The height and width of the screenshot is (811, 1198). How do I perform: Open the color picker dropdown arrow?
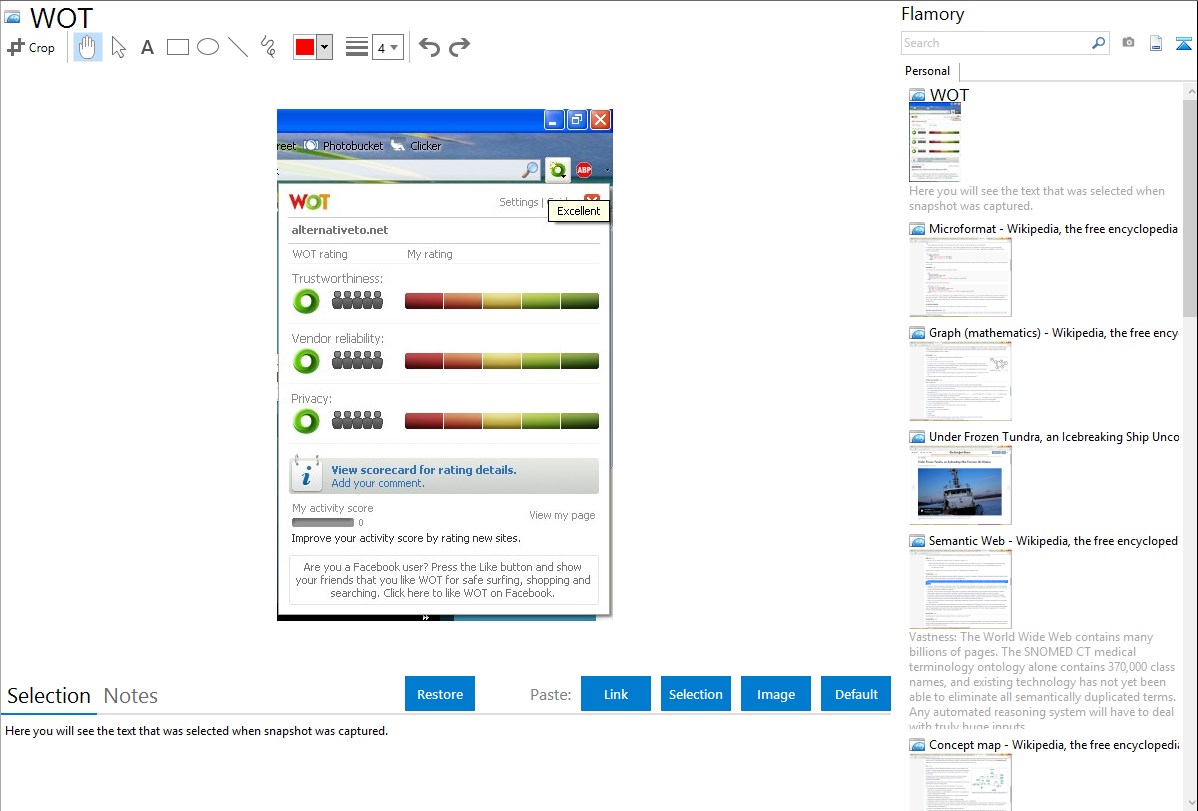324,47
